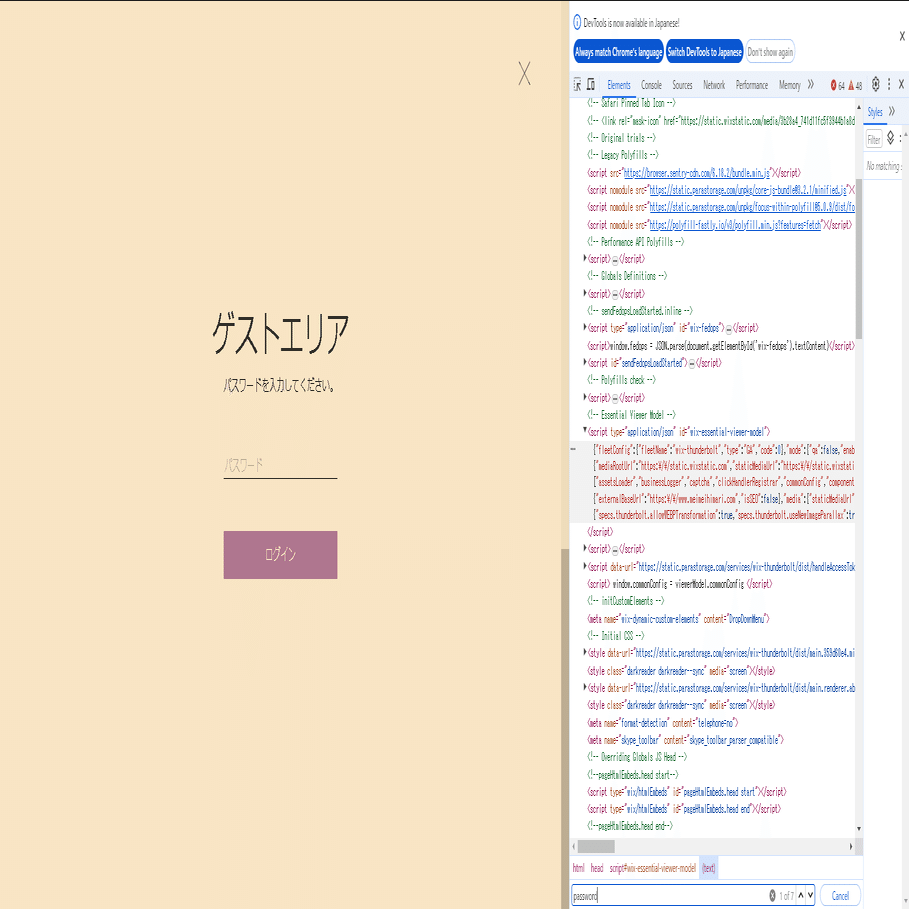909x909 pixels.
Task: Activate the inspect element picker icon
Action: tap(577, 85)
